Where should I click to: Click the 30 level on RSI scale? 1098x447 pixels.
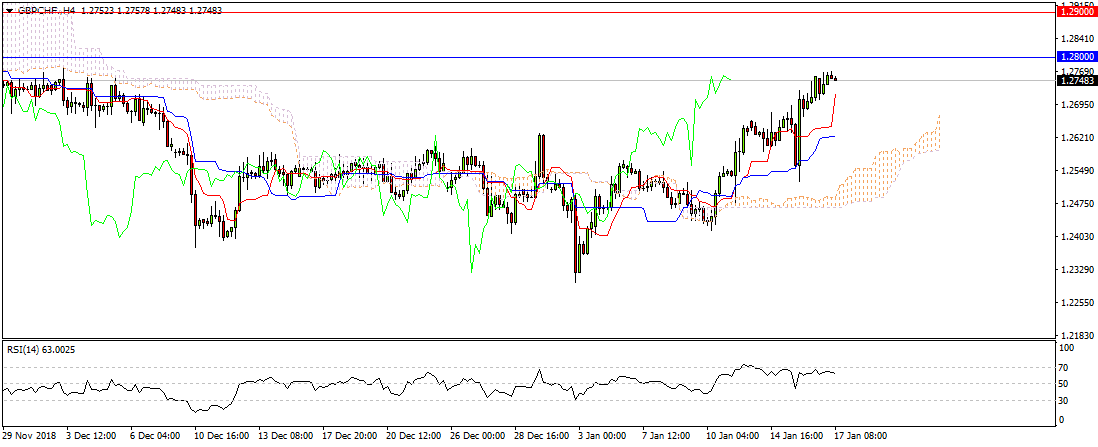point(1066,401)
